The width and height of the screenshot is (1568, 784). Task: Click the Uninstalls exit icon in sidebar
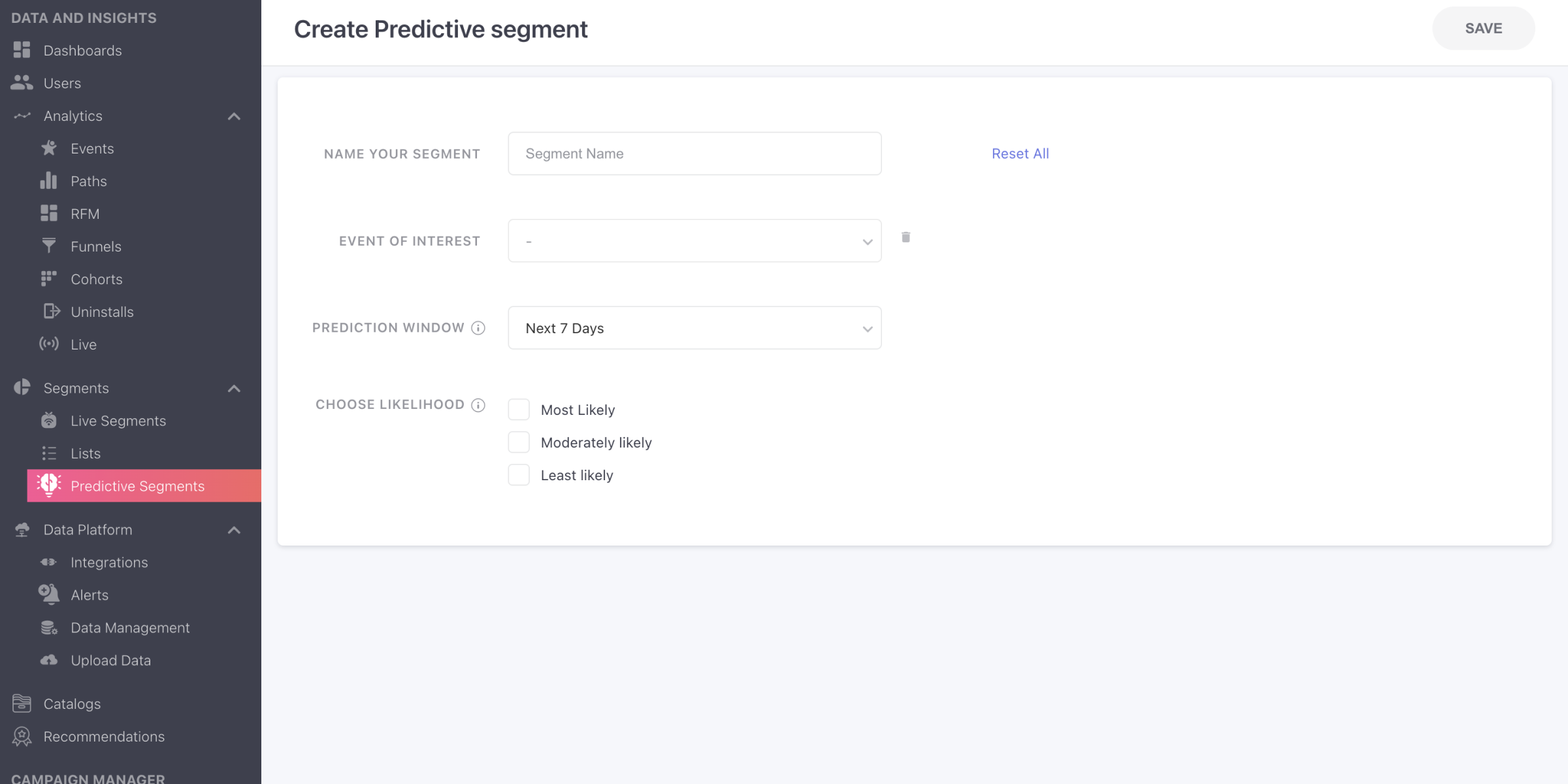coord(51,312)
